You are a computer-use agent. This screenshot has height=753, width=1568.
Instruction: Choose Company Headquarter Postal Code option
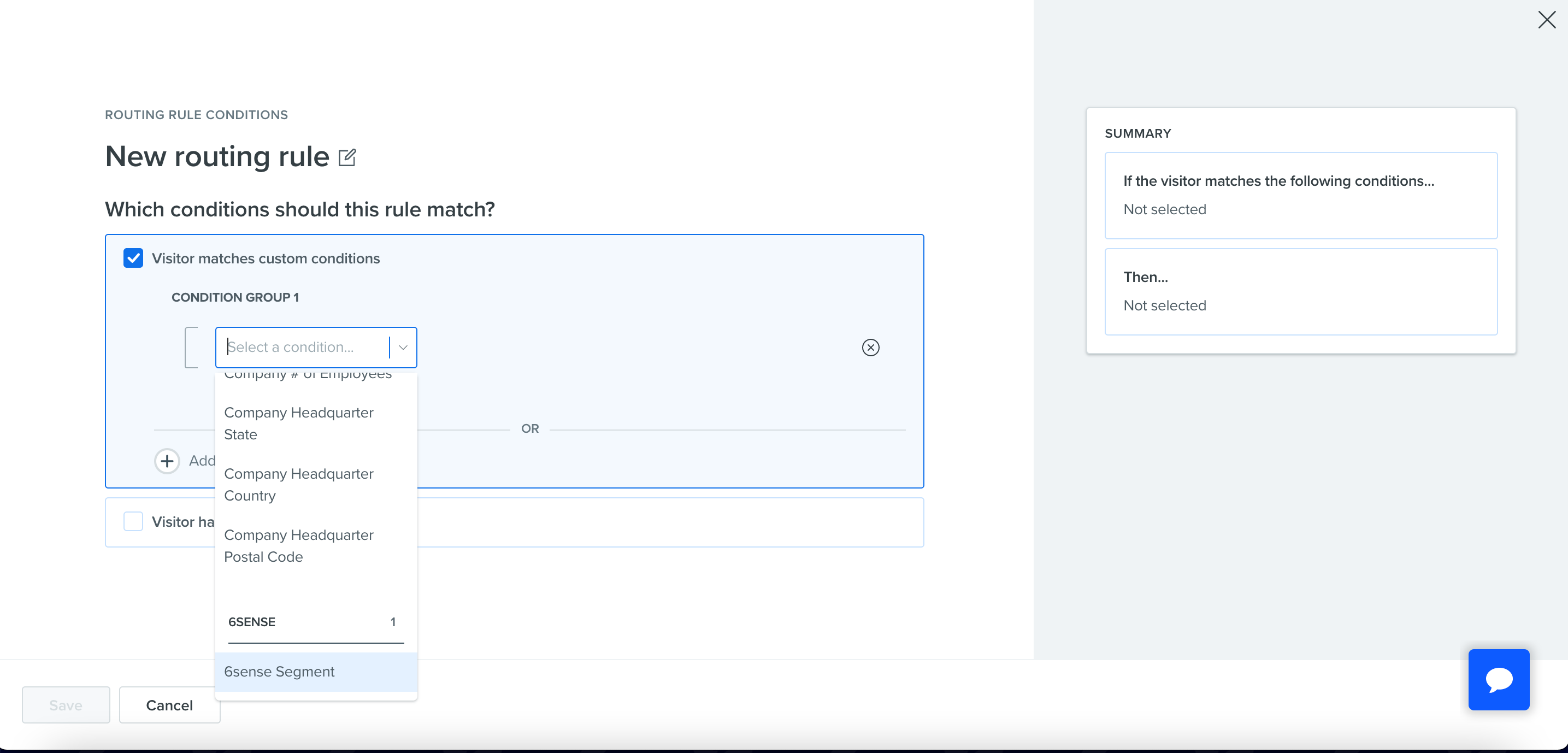coord(316,546)
